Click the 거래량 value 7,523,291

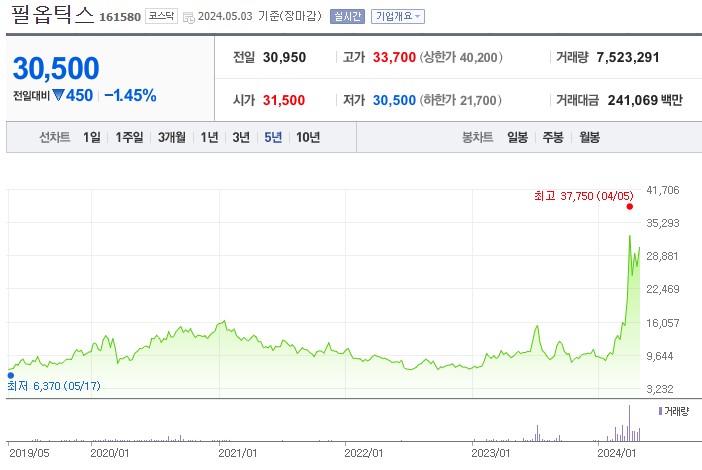[628, 57]
